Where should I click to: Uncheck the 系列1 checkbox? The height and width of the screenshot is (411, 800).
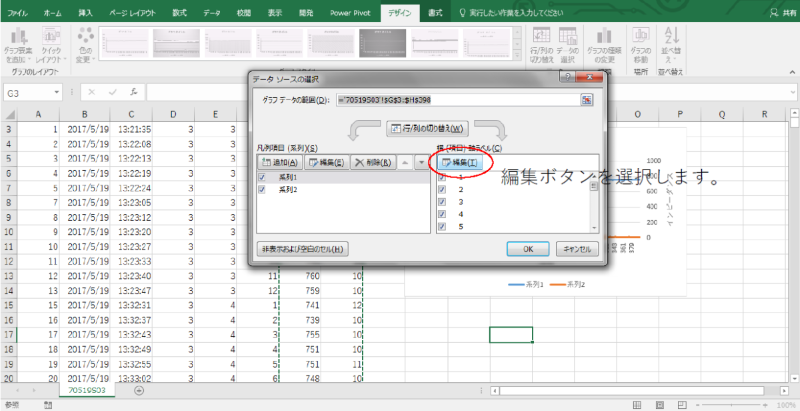point(263,176)
